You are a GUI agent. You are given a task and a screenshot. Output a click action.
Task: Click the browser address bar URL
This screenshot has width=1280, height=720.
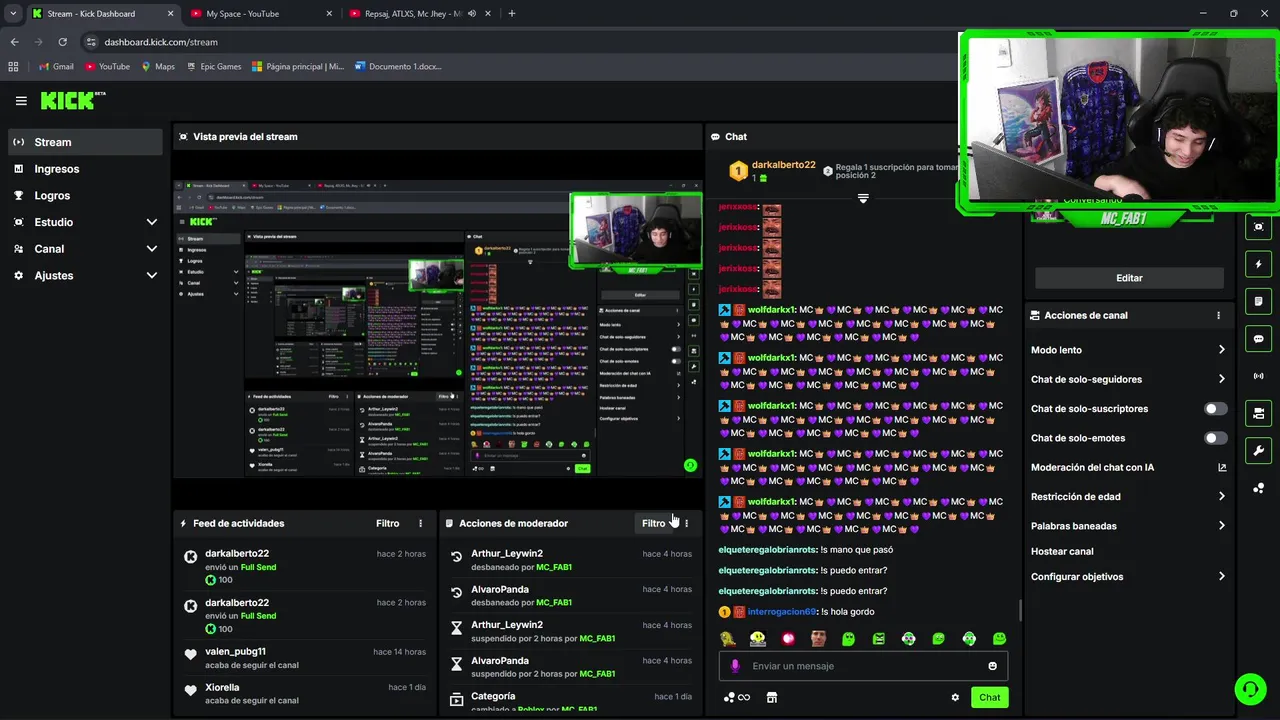click(x=161, y=42)
